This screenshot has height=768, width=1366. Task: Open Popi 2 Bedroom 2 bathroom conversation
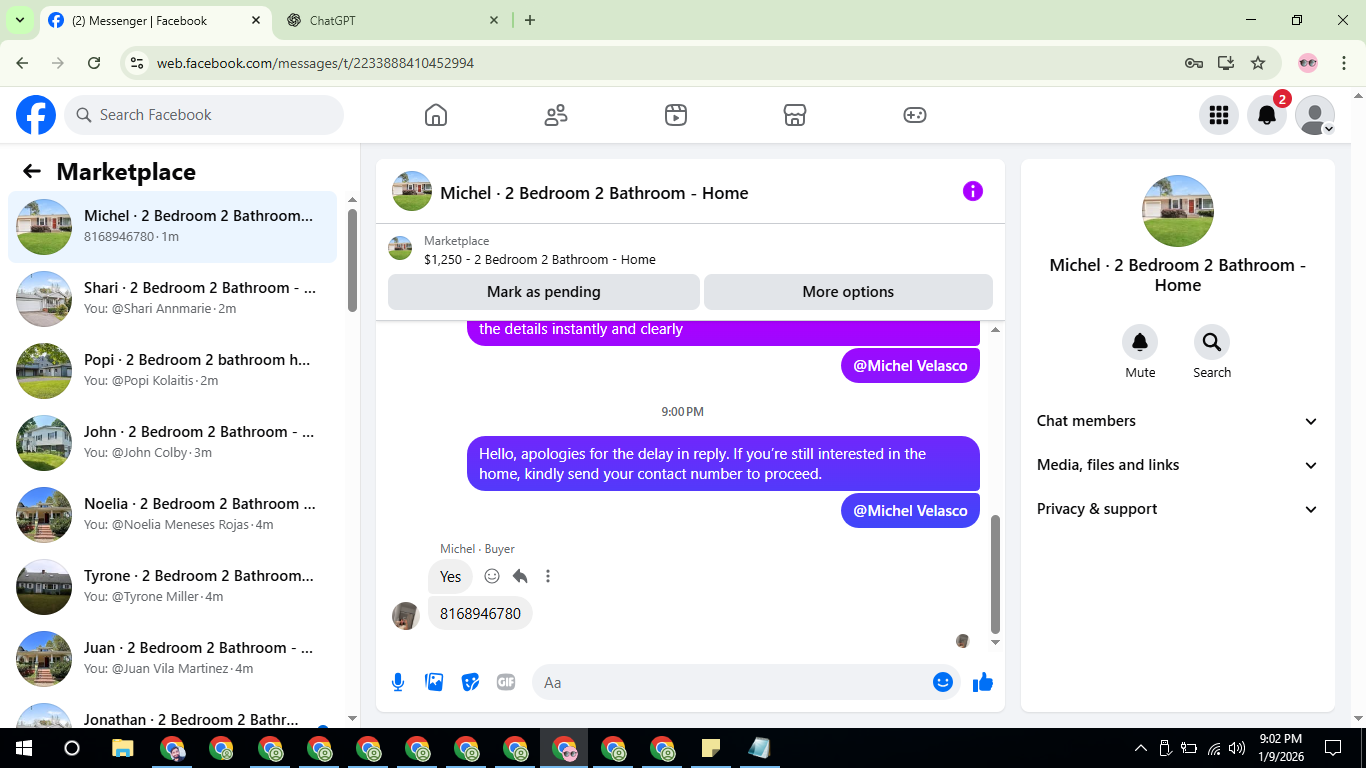172,371
